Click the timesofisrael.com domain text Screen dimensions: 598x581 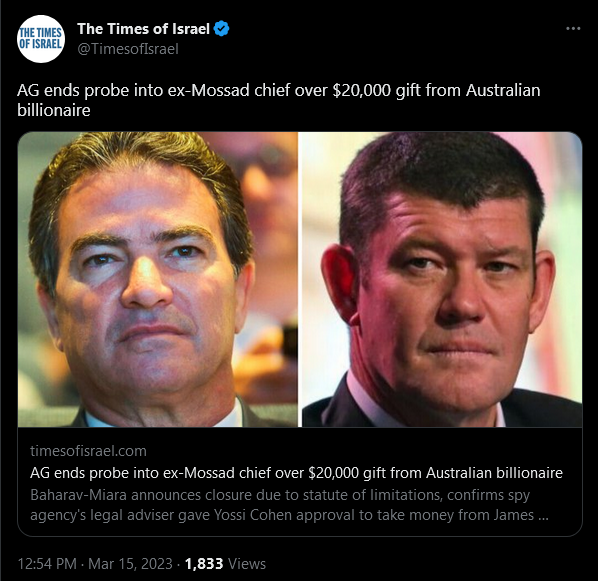(88, 451)
